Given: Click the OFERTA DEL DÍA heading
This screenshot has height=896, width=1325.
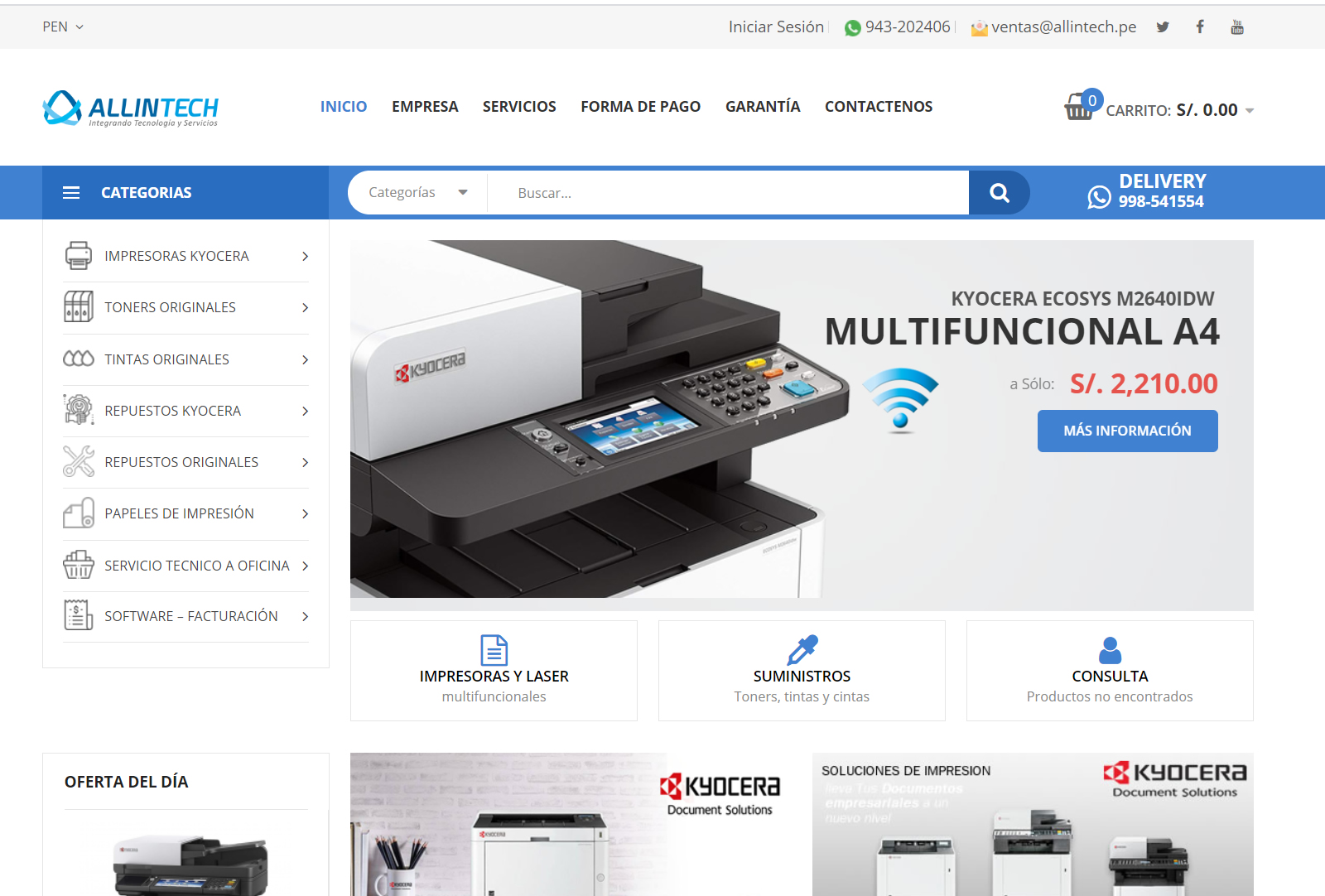Looking at the screenshot, I should (x=127, y=782).
